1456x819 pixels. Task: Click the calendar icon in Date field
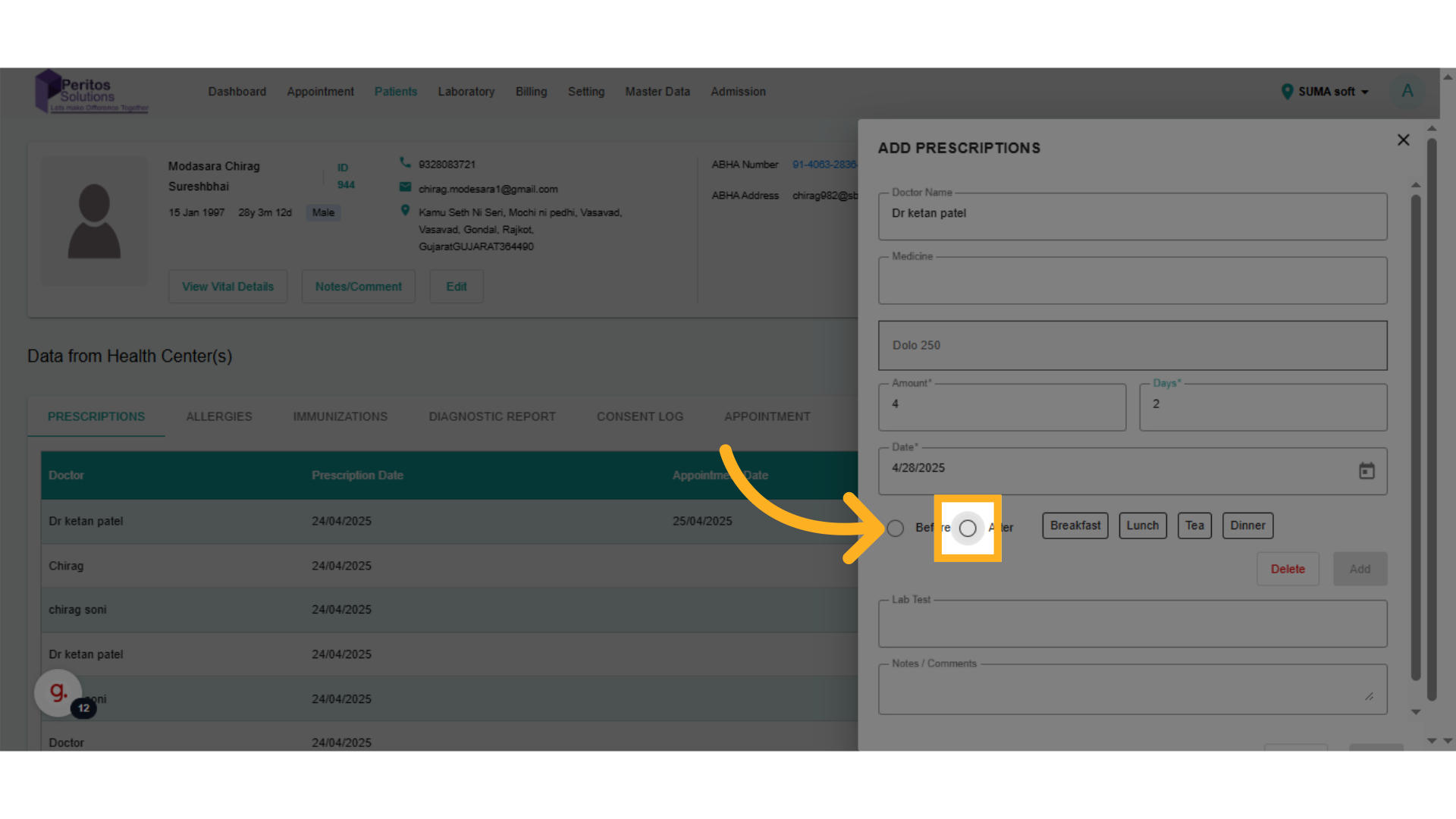pyautogui.click(x=1367, y=471)
